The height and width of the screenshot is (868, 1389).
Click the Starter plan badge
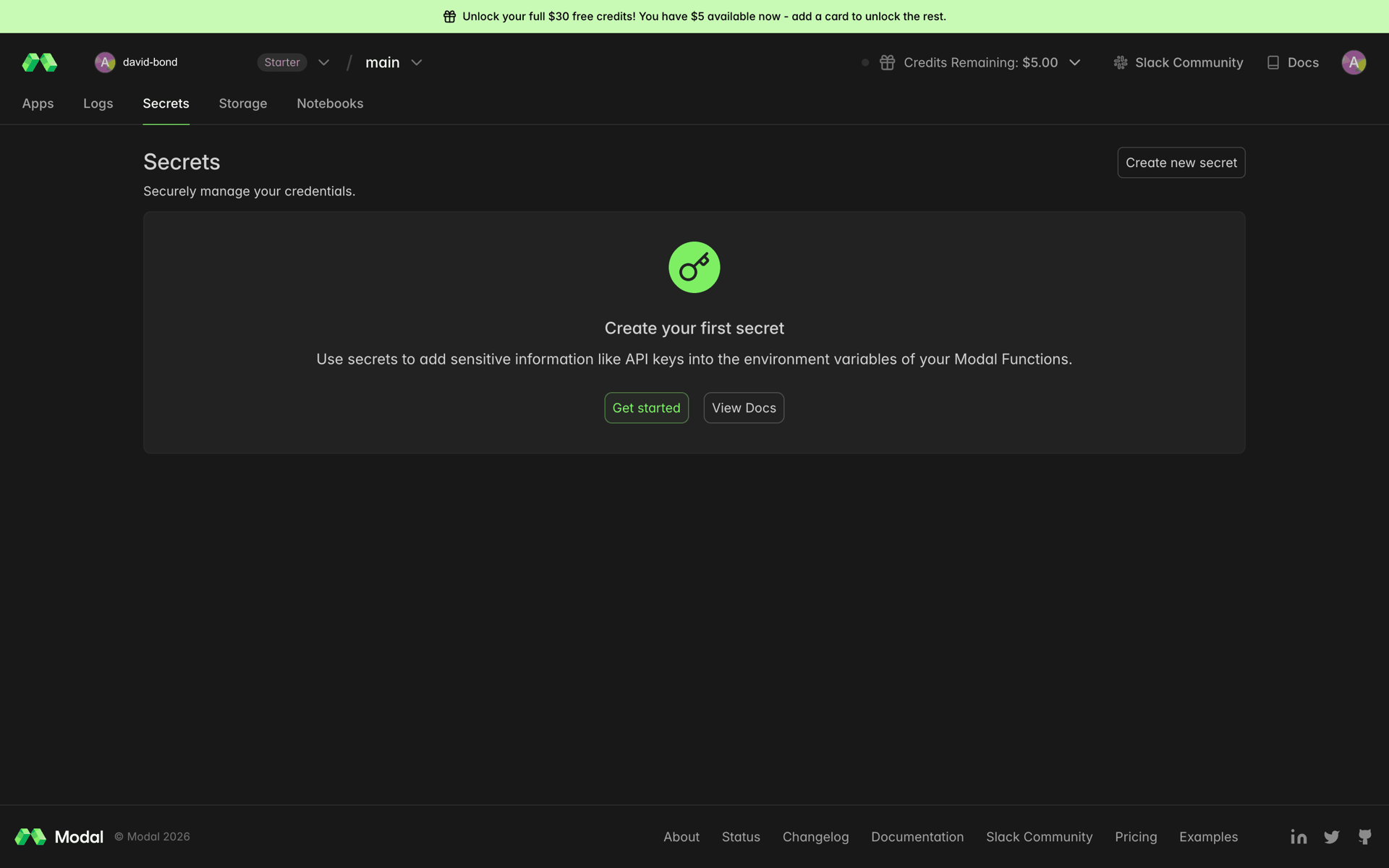click(x=282, y=62)
